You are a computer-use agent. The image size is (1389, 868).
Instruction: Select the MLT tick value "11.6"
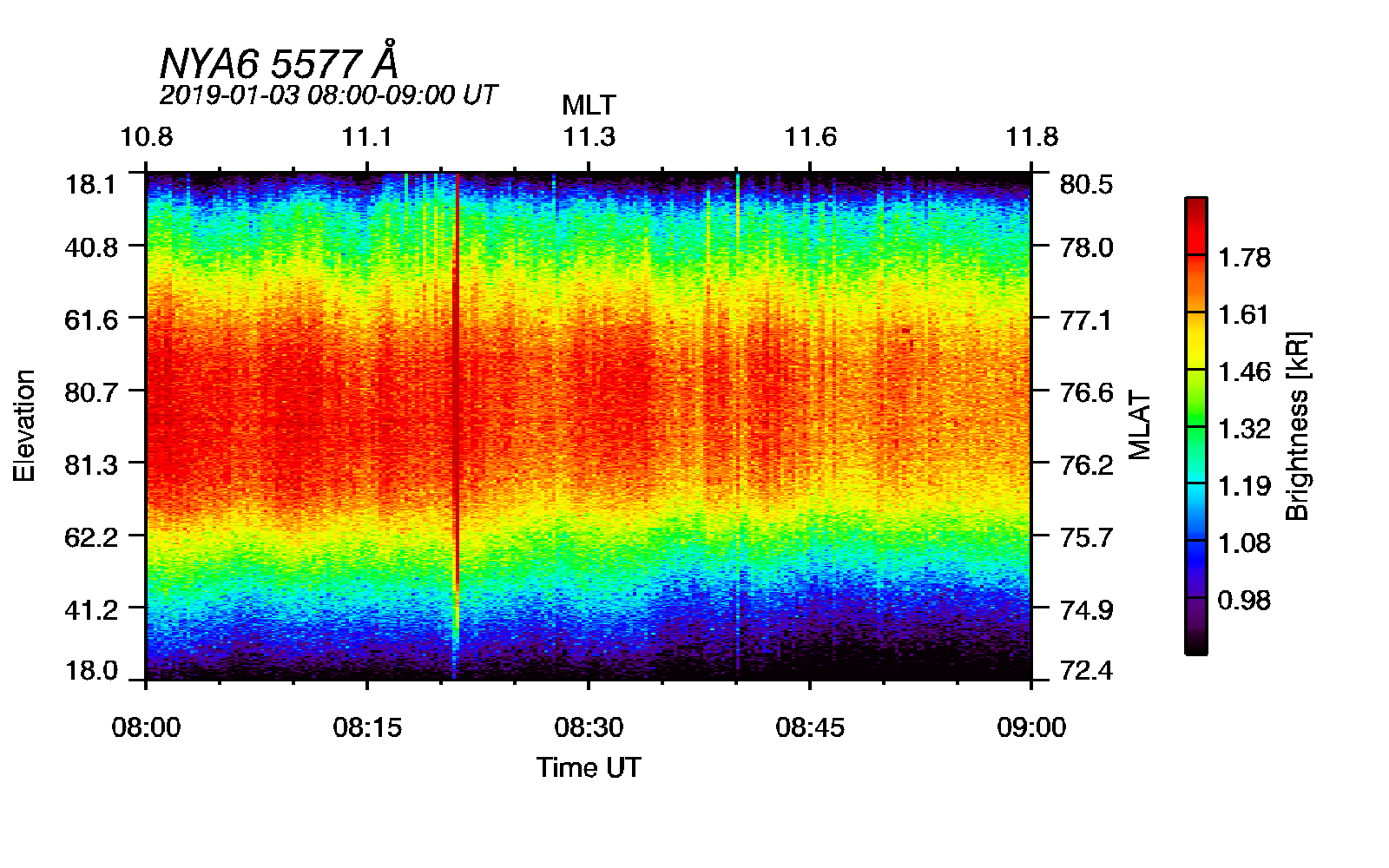coord(810,137)
